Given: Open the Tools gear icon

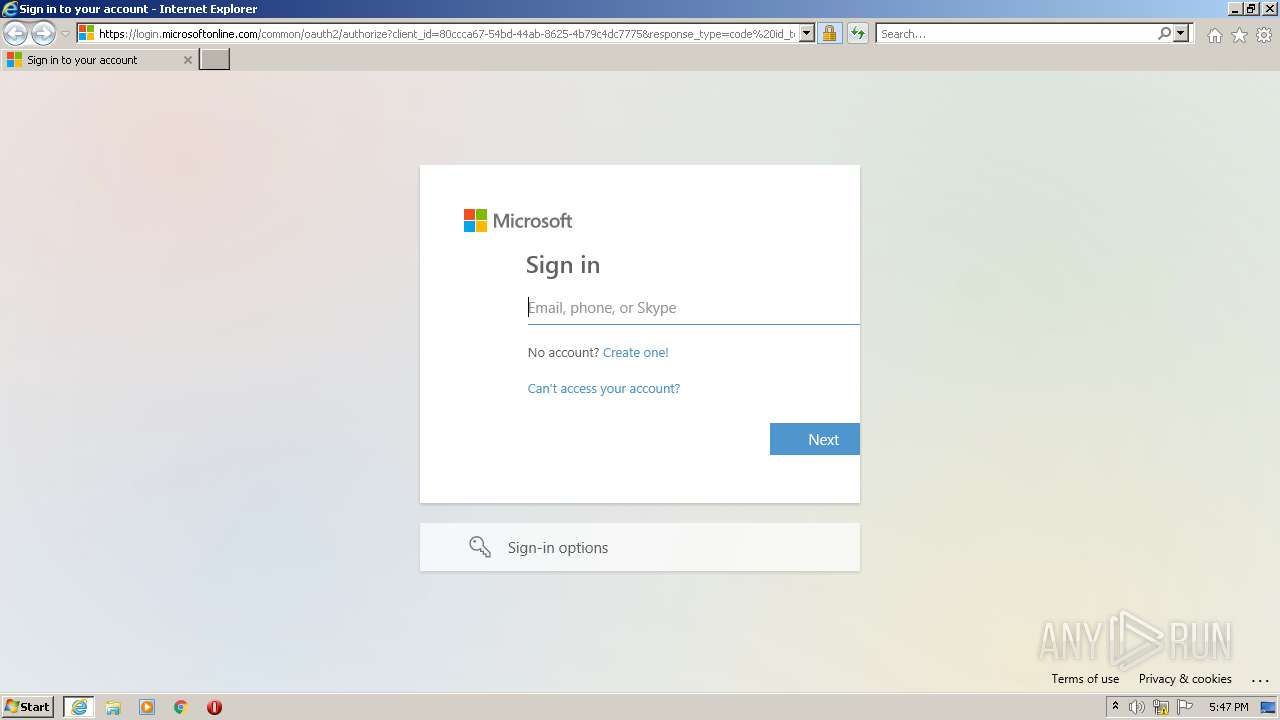Looking at the screenshot, I should [1264, 35].
